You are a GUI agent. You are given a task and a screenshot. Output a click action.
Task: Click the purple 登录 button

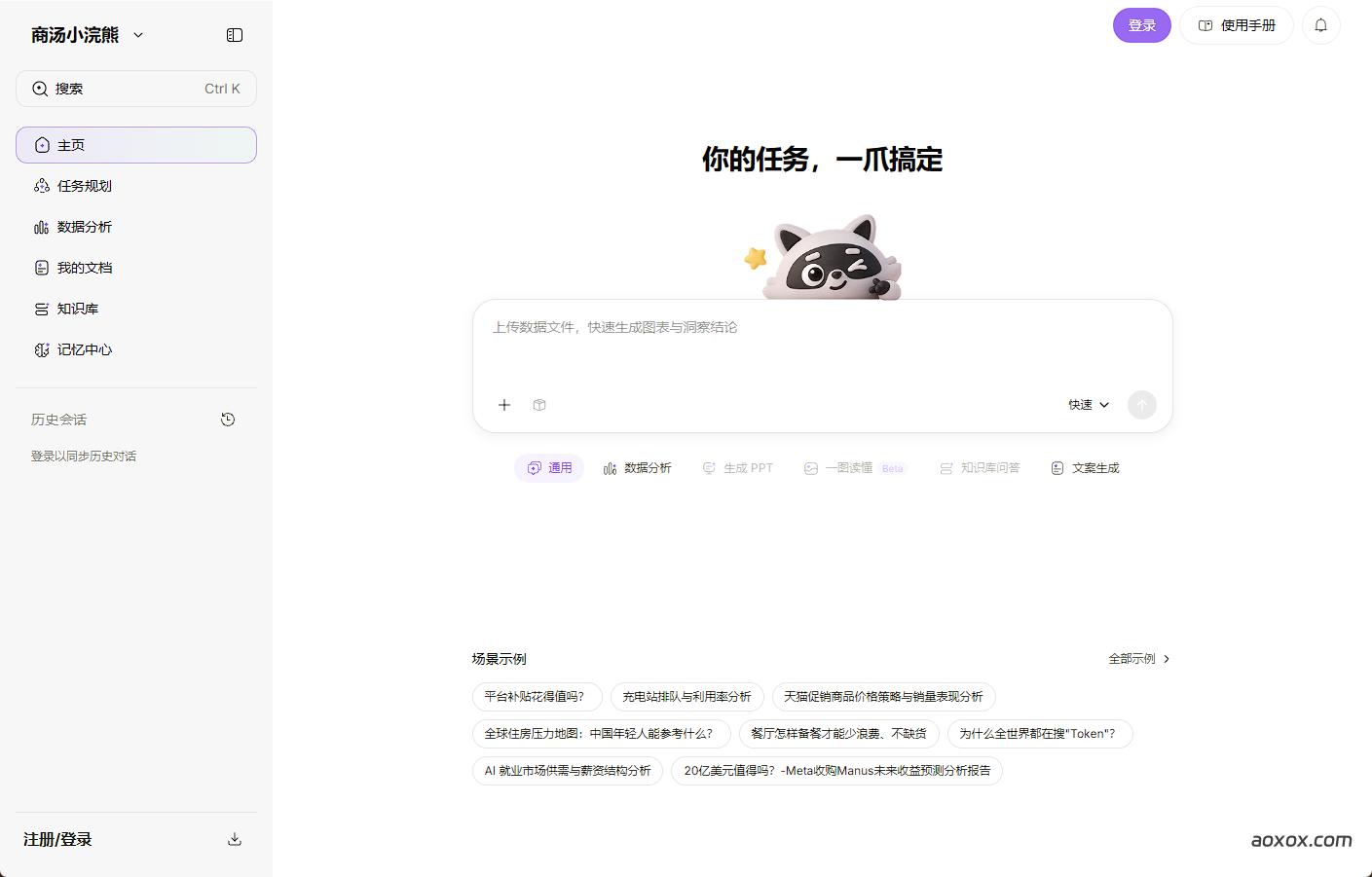pos(1142,25)
